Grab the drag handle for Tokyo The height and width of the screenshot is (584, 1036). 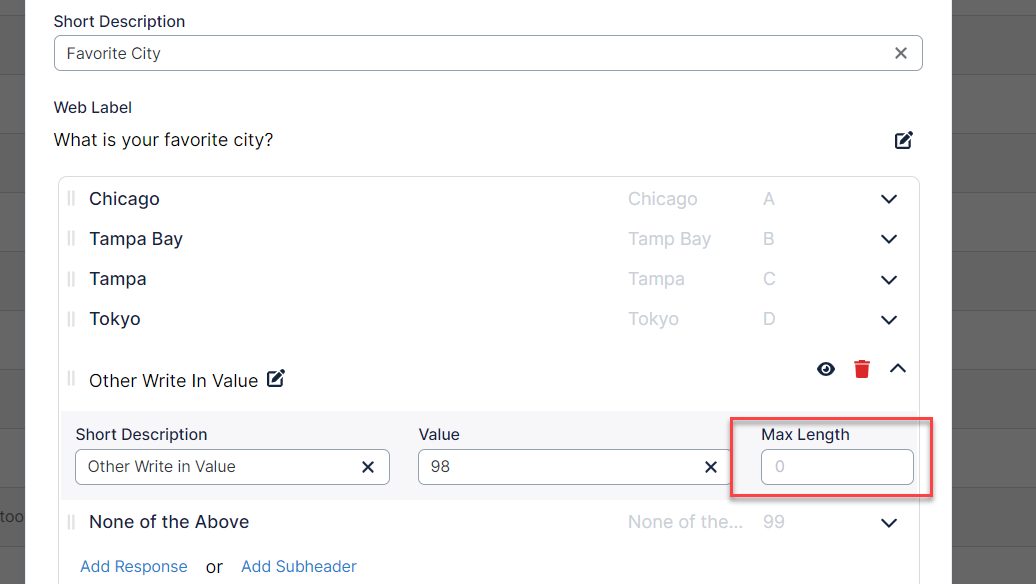click(x=71, y=319)
